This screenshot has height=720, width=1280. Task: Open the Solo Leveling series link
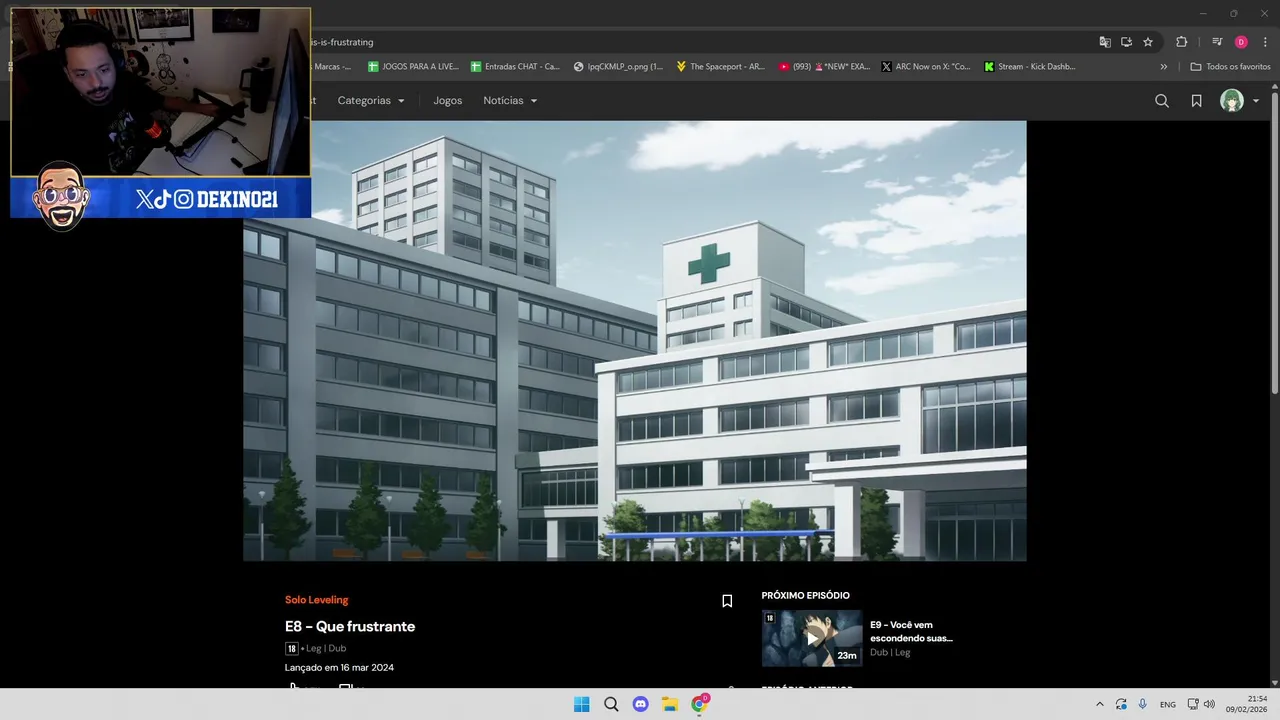click(x=317, y=600)
